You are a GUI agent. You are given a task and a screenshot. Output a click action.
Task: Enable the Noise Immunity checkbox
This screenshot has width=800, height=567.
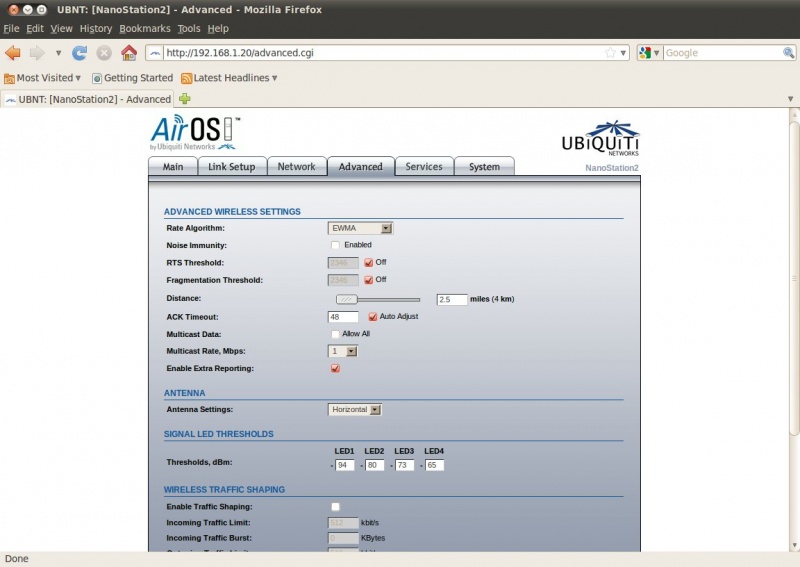click(x=335, y=245)
